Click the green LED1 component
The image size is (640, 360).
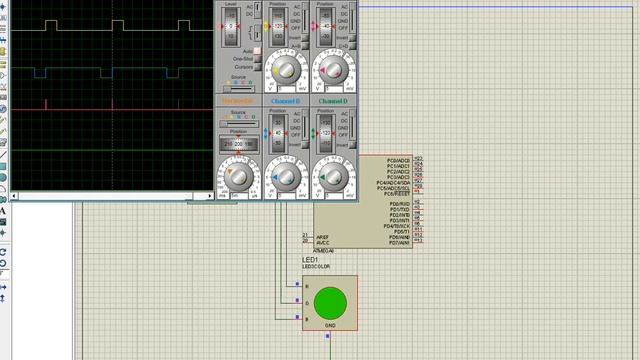(330, 303)
